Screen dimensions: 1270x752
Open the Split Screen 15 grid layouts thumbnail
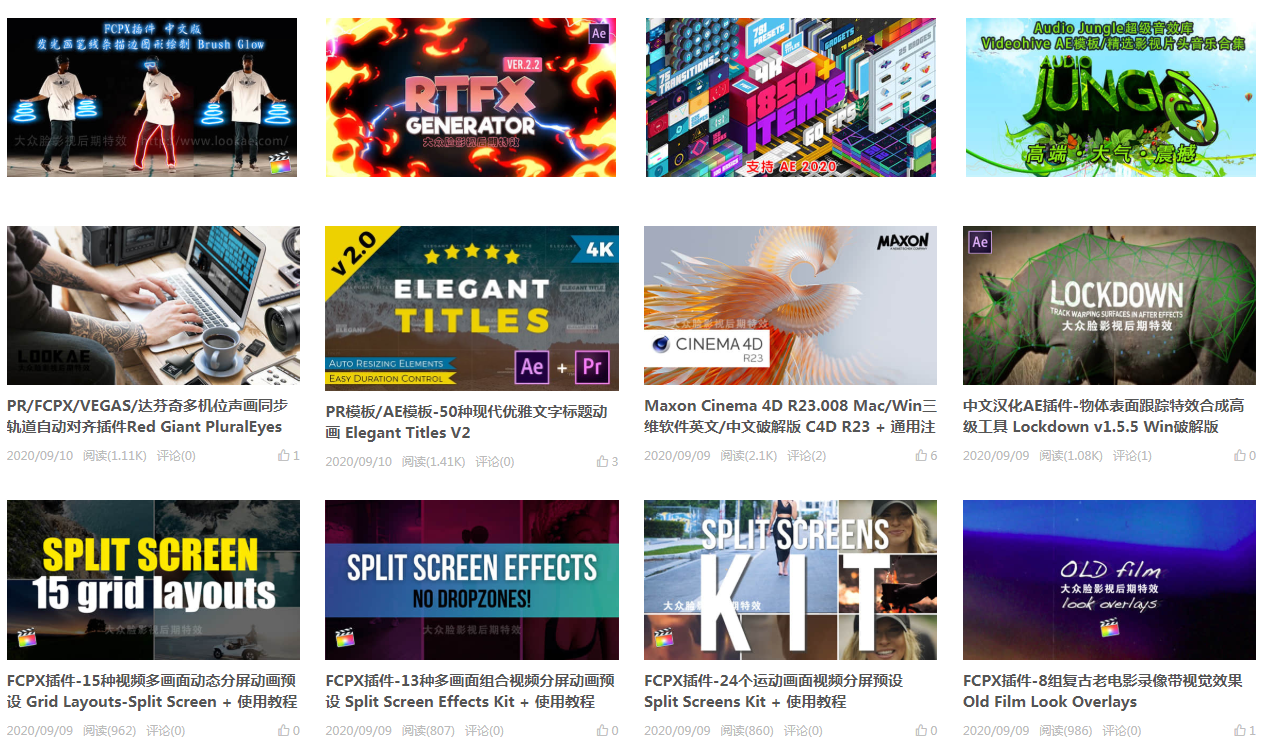(153, 580)
